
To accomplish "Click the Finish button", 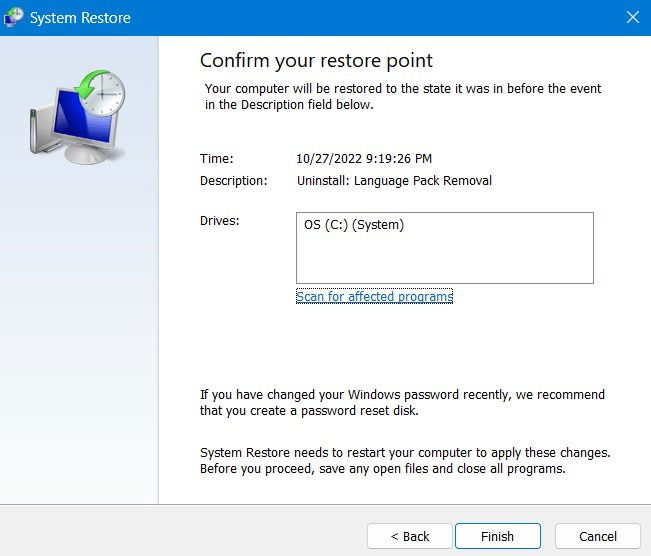I will (497, 536).
